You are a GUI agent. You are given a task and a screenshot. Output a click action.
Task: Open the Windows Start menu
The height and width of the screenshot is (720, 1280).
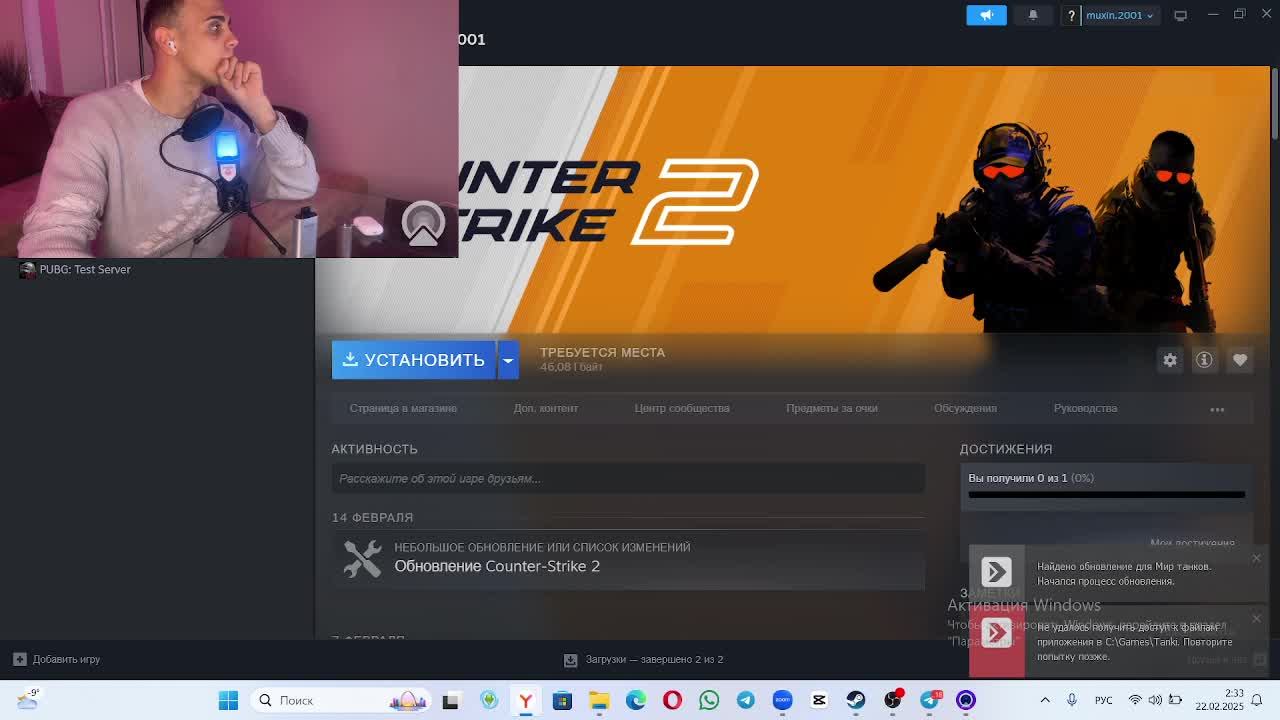[228, 700]
